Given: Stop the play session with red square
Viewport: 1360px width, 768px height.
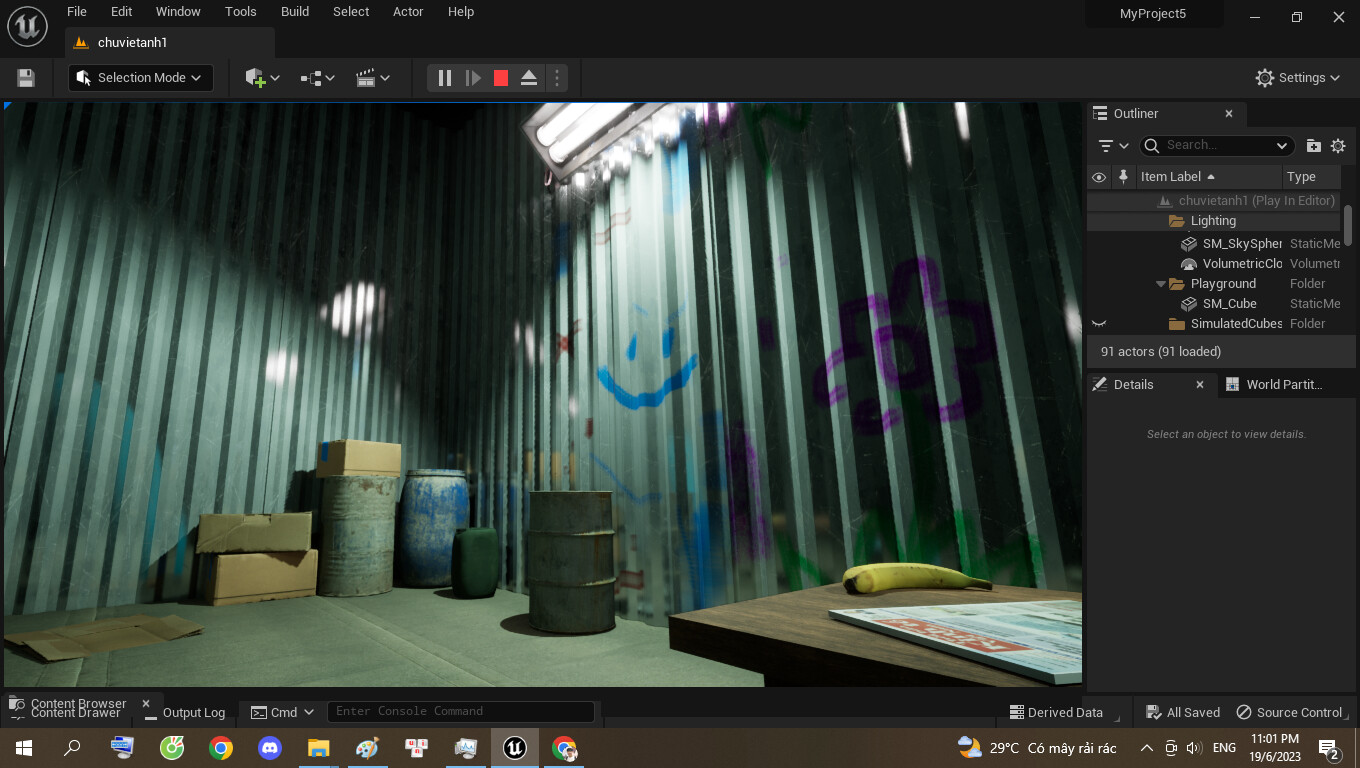Looking at the screenshot, I should pos(501,78).
